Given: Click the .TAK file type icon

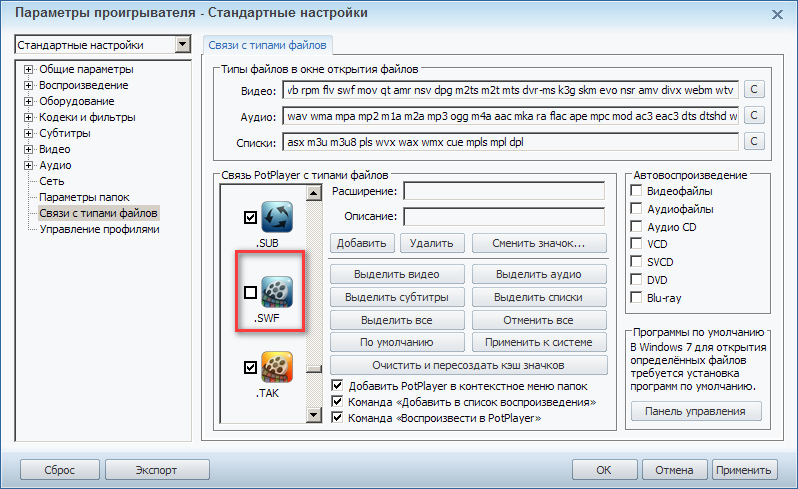Looking at the screenshot, I should [275, 367].
